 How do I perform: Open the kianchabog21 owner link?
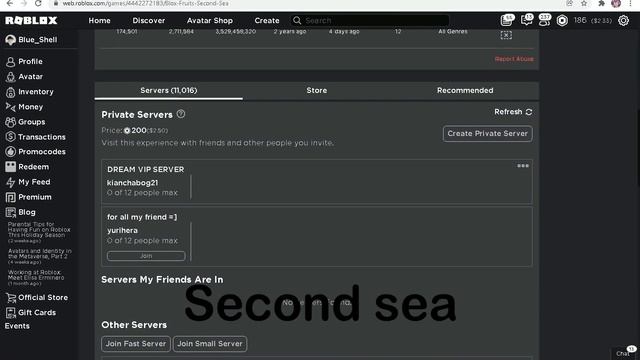pyautogui.click(x=132, y=183)
